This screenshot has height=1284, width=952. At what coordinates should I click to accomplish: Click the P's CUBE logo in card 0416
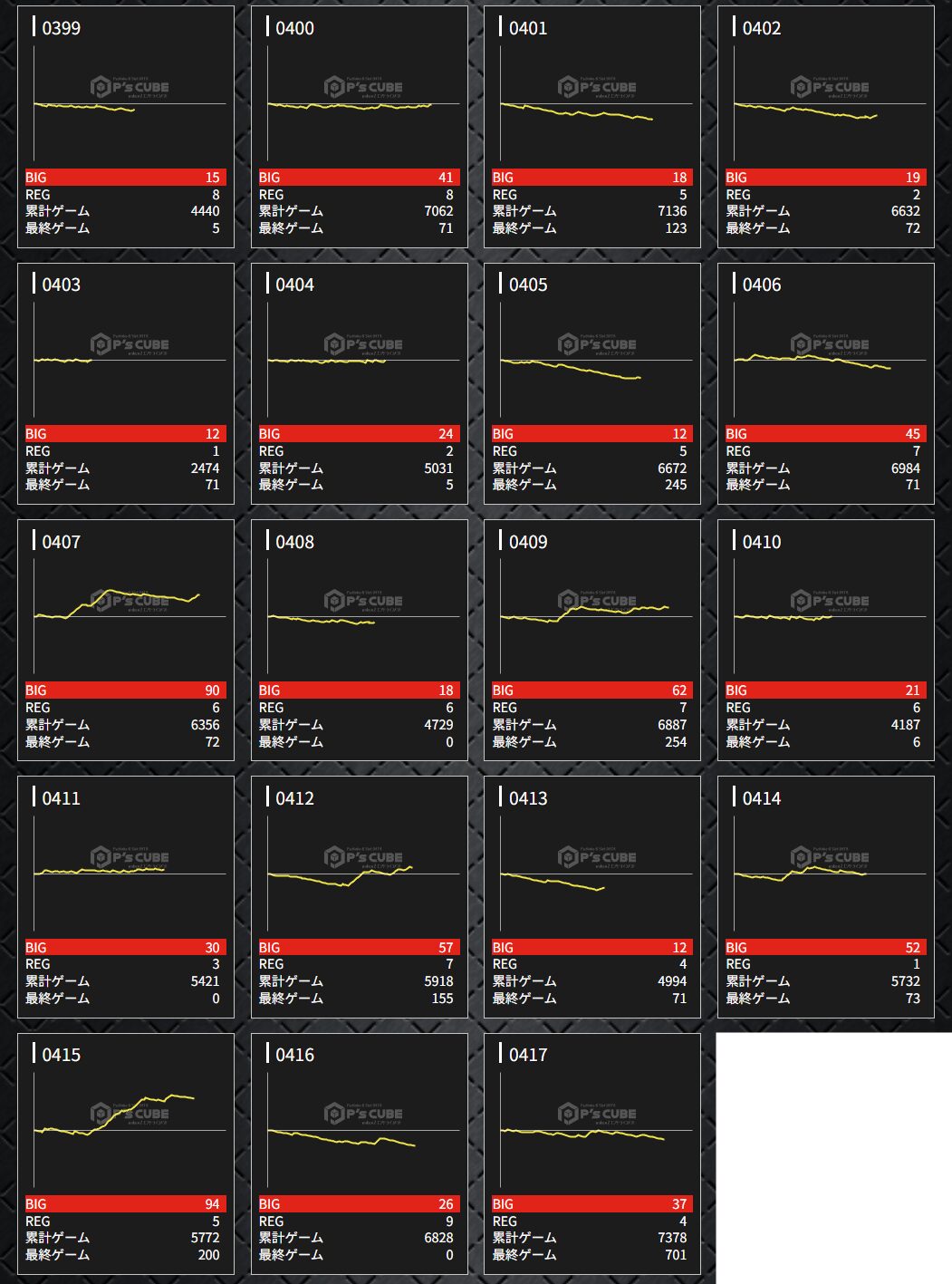pos(363,1114)
